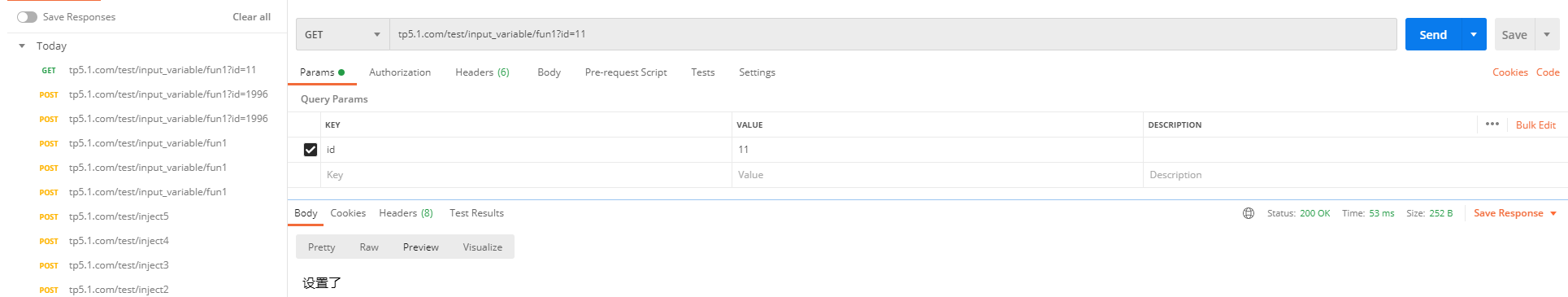Screen dimensions: 1568x297
Task: Collapse the Today history group
Action: tap(22, 46)
